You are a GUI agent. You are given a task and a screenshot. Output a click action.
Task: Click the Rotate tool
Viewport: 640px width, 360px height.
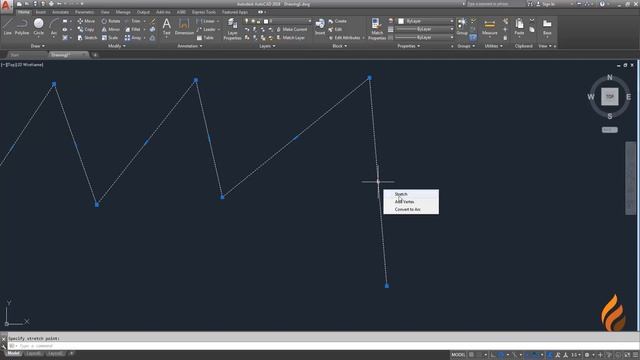(x=111, y=21)
